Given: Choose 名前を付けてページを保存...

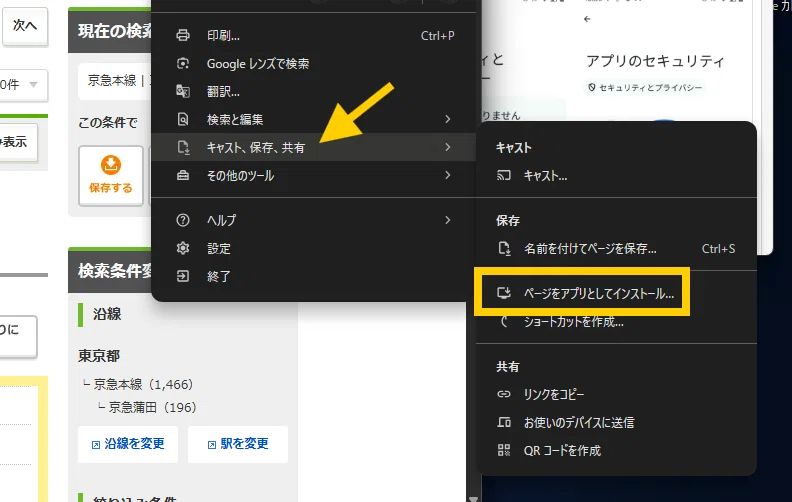Looking at the screenshot, I should point(616,248).
